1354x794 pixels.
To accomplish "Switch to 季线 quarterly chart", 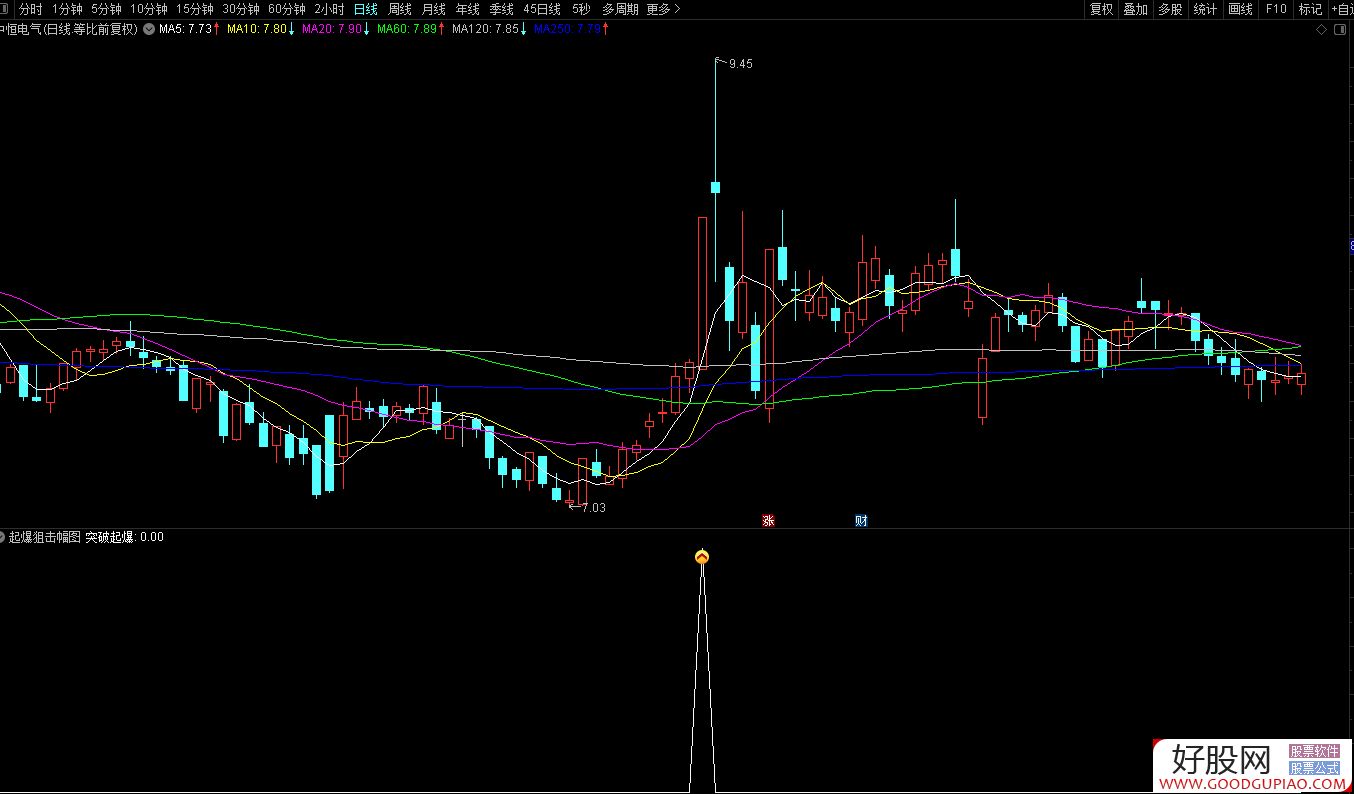I will click(x=501, y=9).
